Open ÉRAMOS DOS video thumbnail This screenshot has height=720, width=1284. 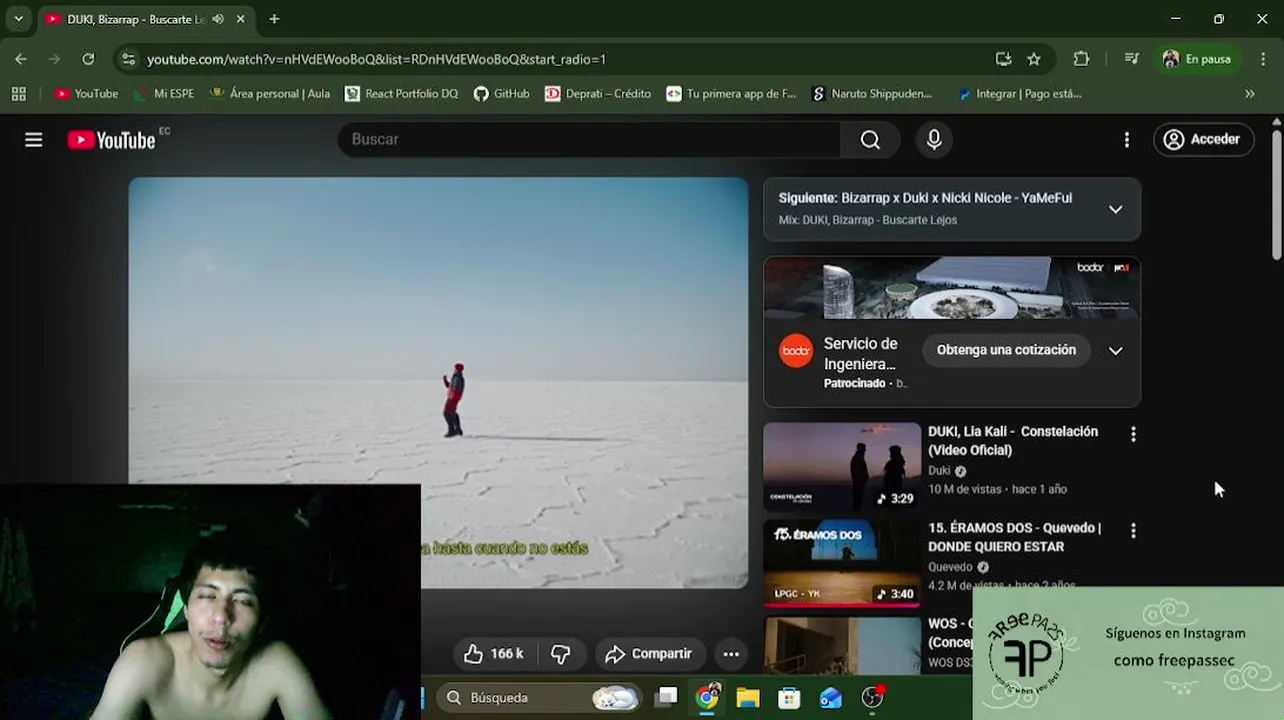click(x=842, y=562)
